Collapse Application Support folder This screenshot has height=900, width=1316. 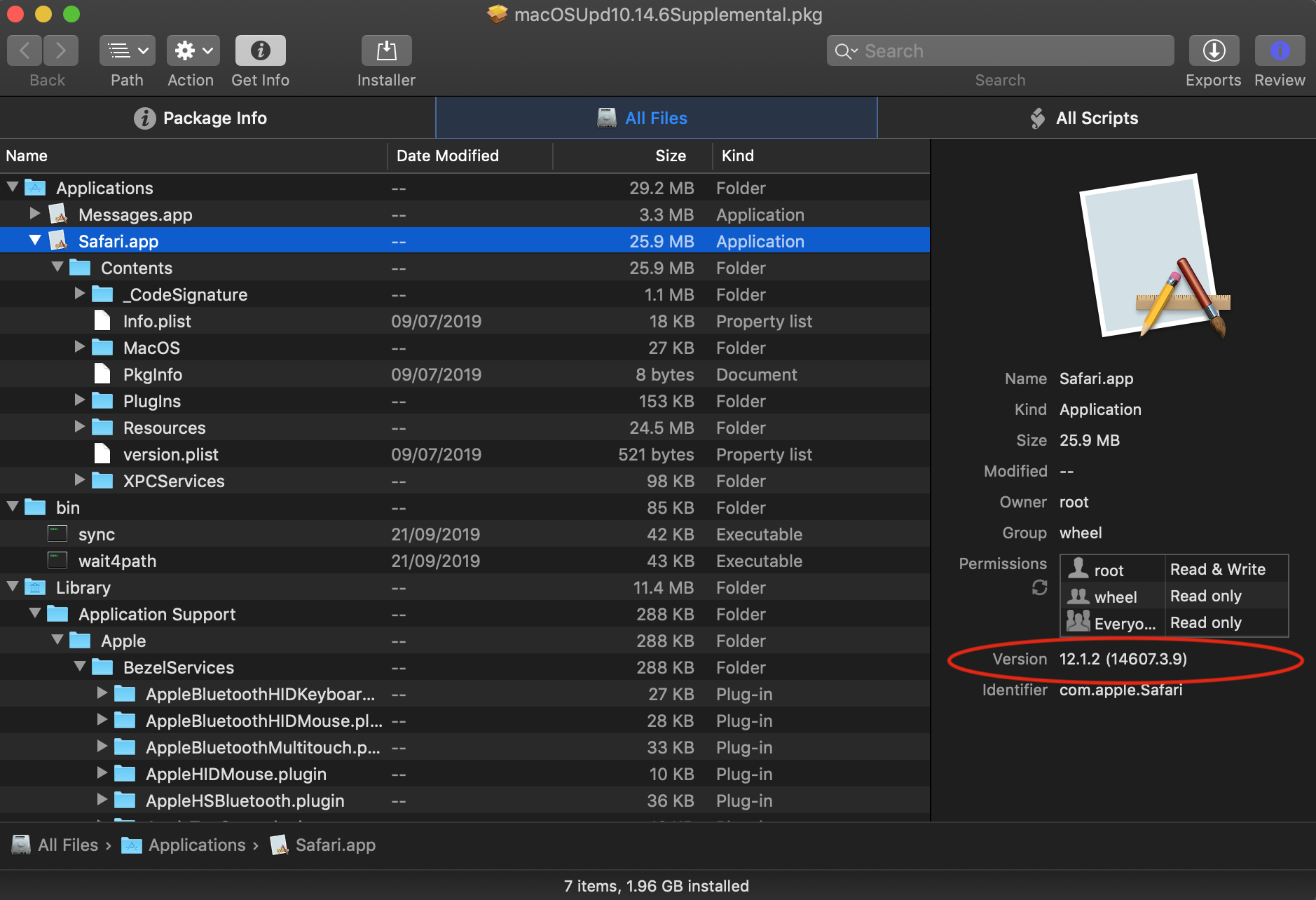point(35,613)
